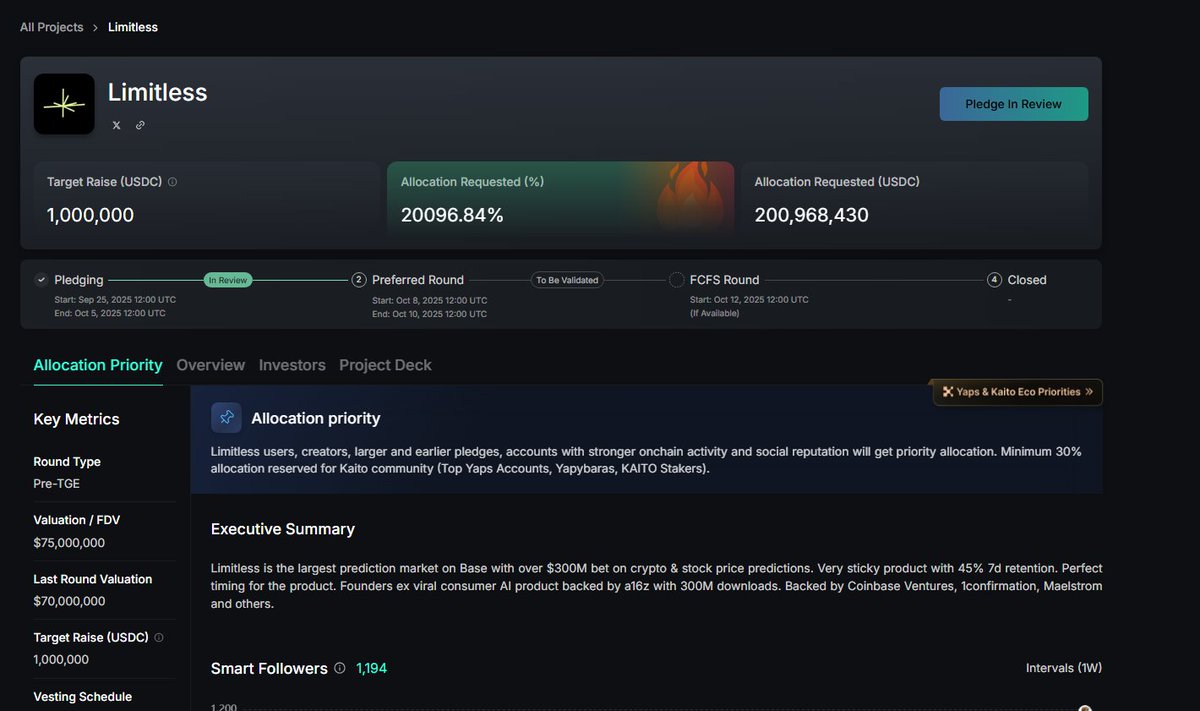The height and width of the screenshot is (711, 1200).
Task: Click the To Be Validated status badge
Action: tap(567, 280)
